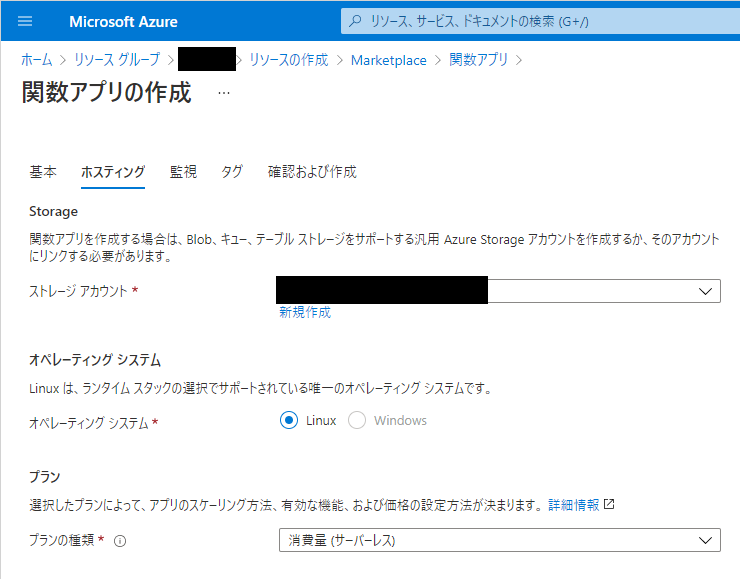Select the ホスティング tab

(x=113, y=172)
